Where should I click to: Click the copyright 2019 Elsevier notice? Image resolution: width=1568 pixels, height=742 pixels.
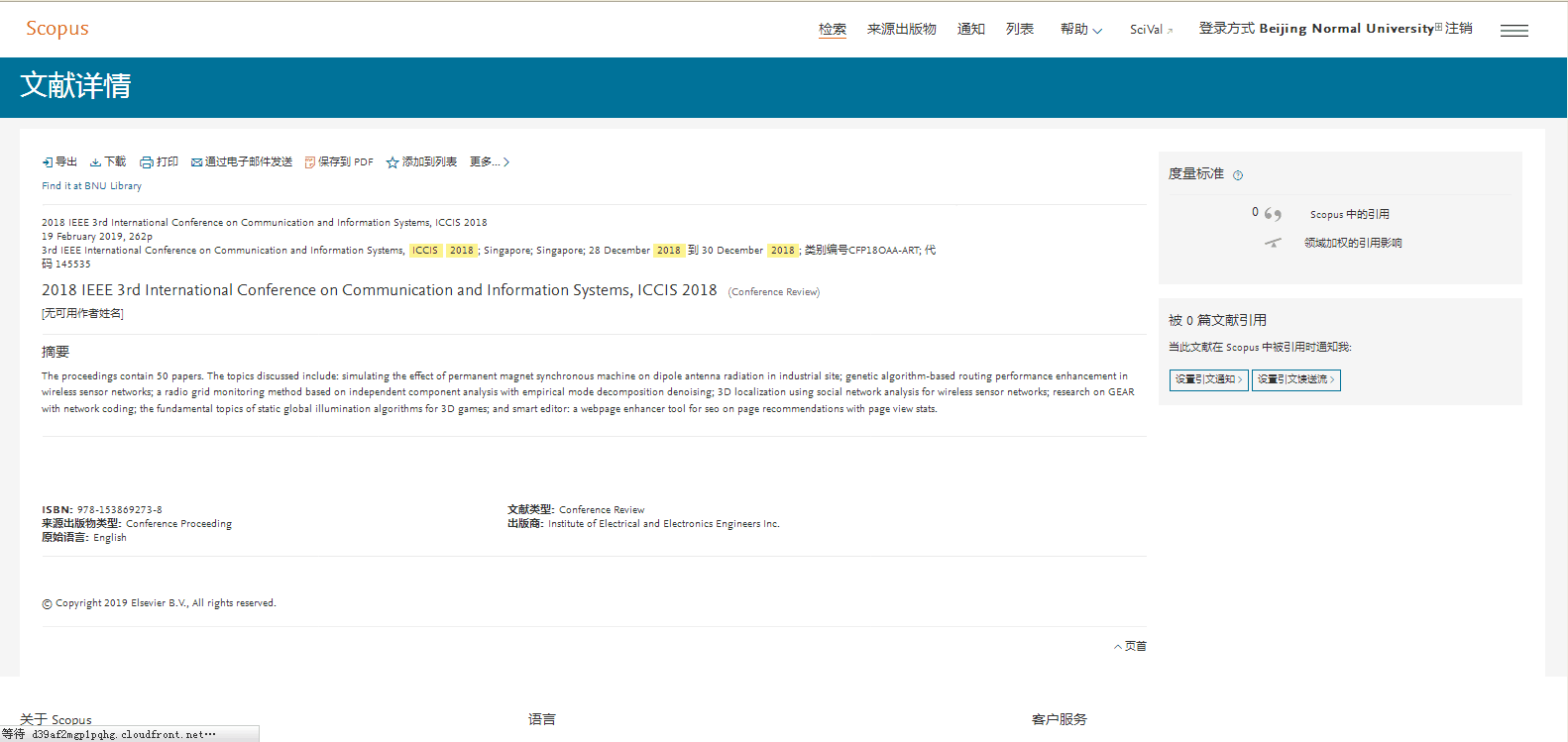159,603
